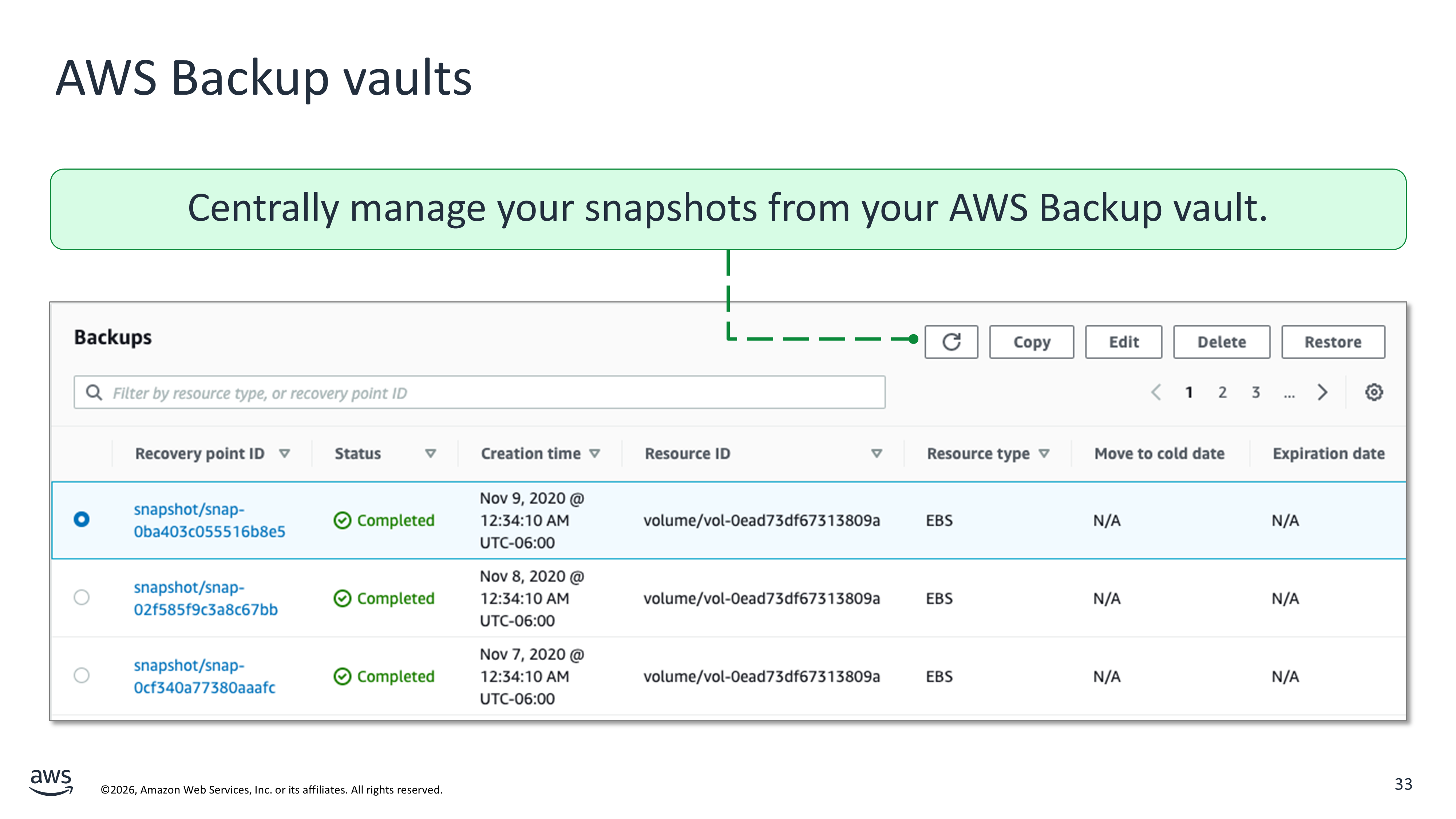
Task: Select radio for snap-0cf340a77380aaafc
Action: 82,676
